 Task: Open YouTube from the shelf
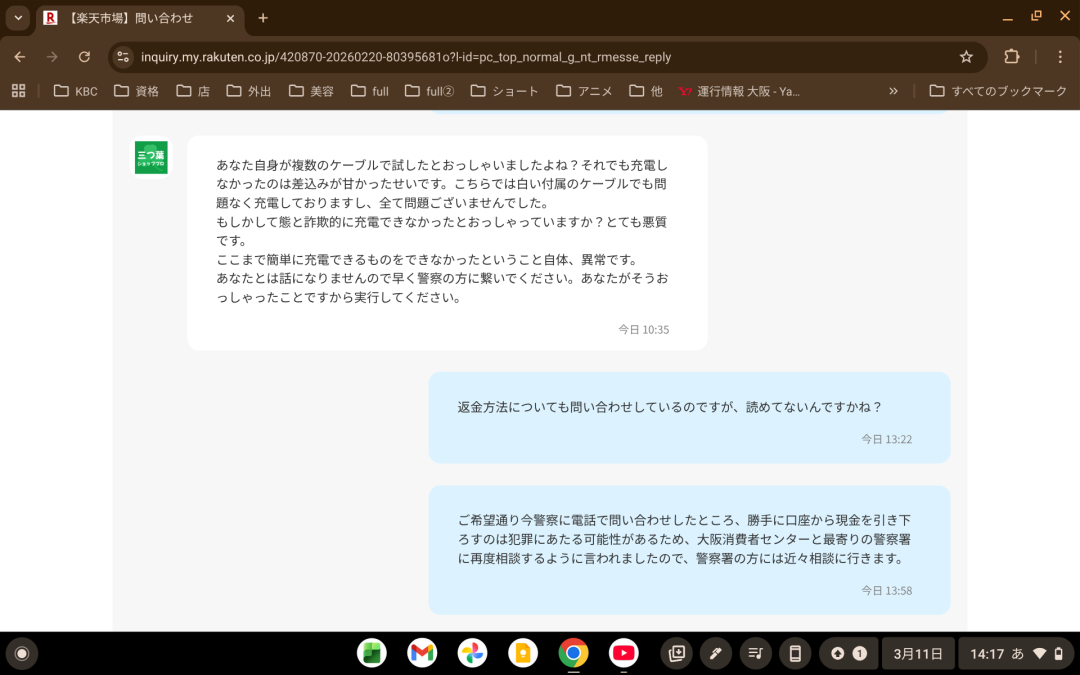coord(623,653)
